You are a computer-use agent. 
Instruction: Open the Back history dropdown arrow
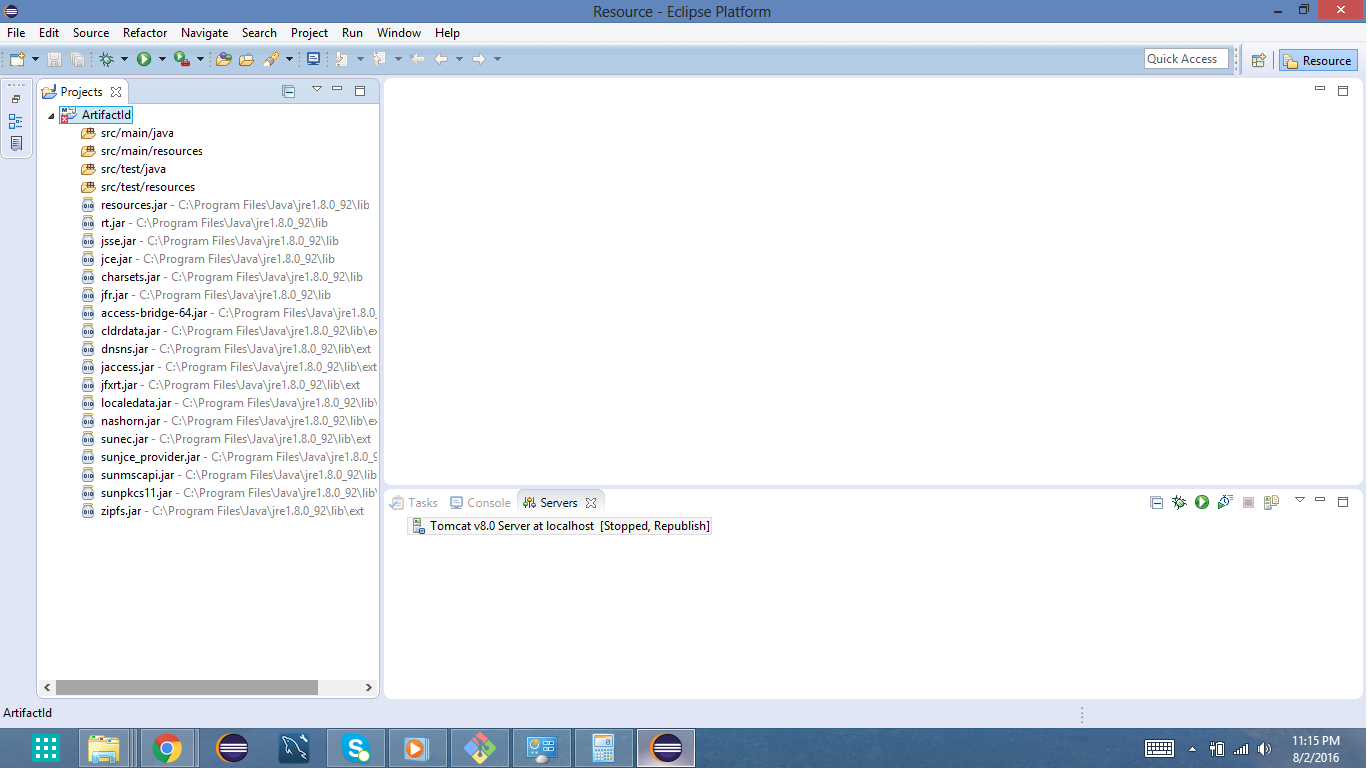[459, 59]
